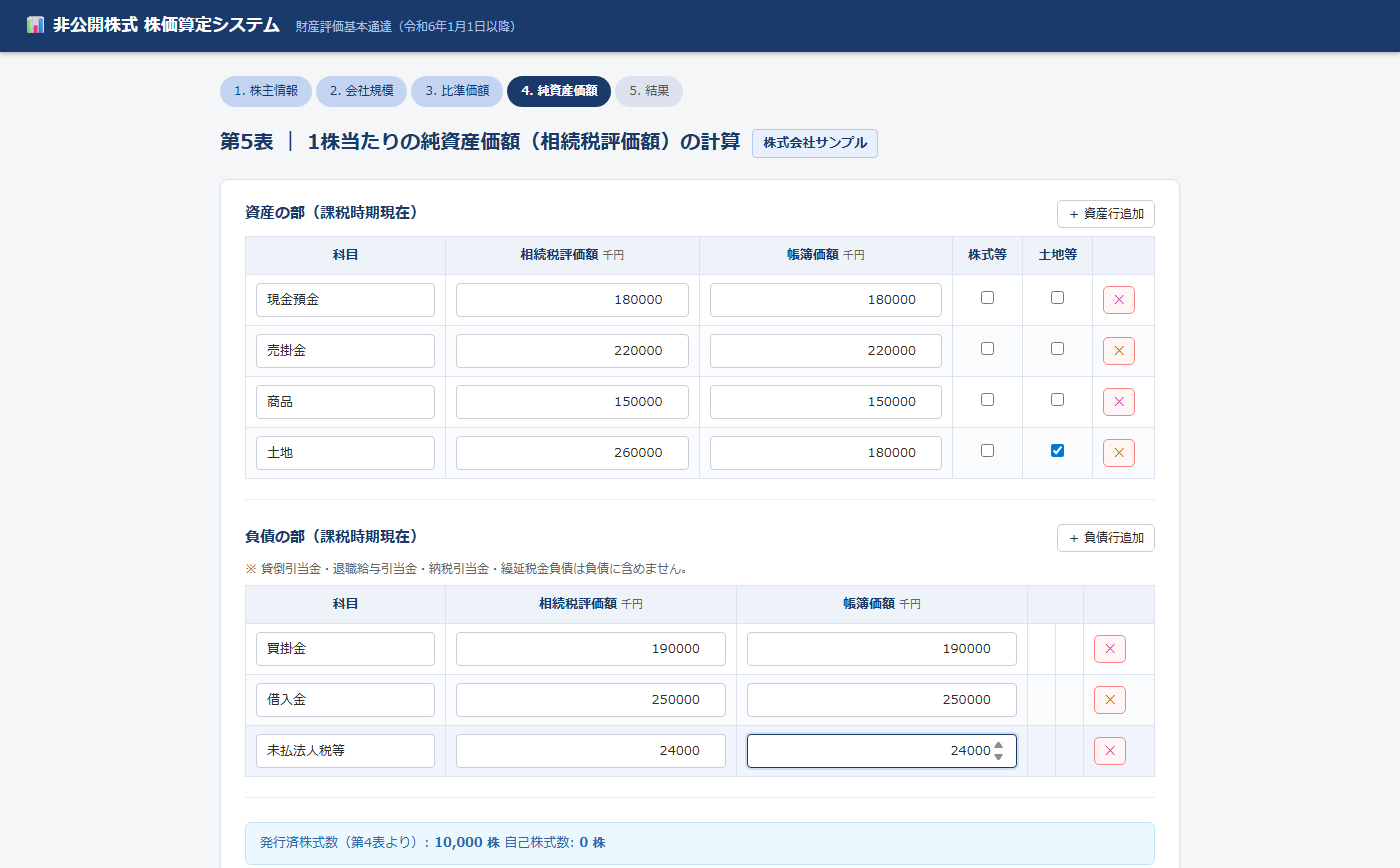Edit the 現金預金 account name field
Image resolution: width=1400 pixels, height=868 pixels.
click(x=345, y=300)
